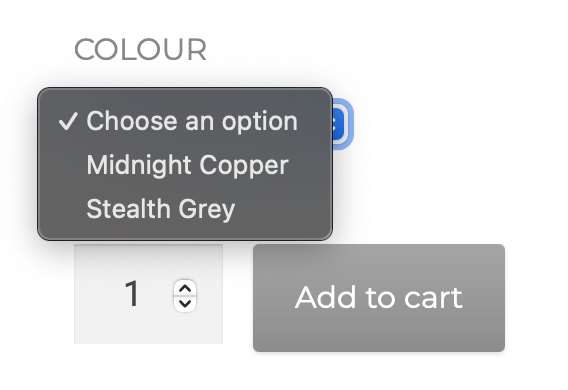568x390 pixels.
Task: Click the Add to cart button
Action: coord(379,298)
